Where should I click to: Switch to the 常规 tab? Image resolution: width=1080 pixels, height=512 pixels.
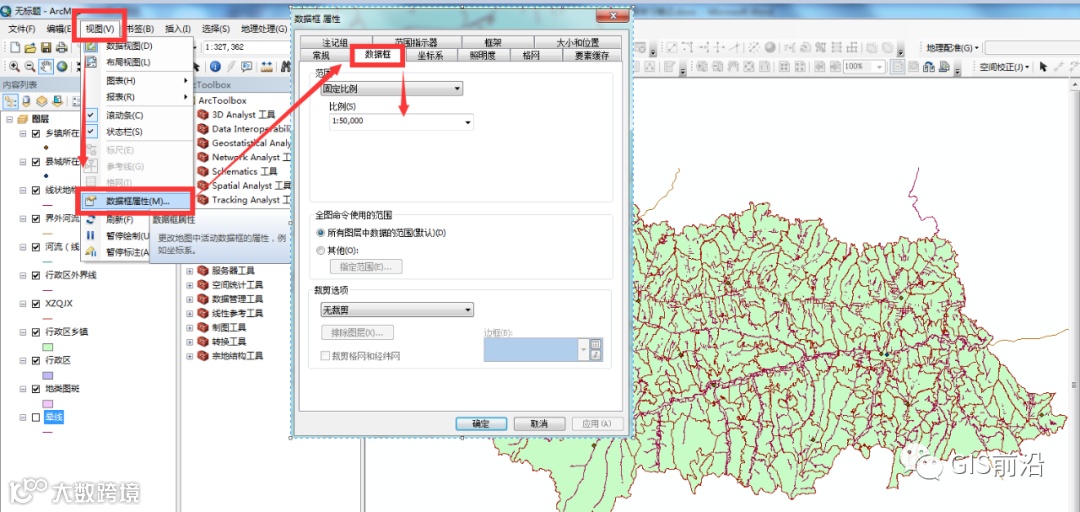click(321, 56)
